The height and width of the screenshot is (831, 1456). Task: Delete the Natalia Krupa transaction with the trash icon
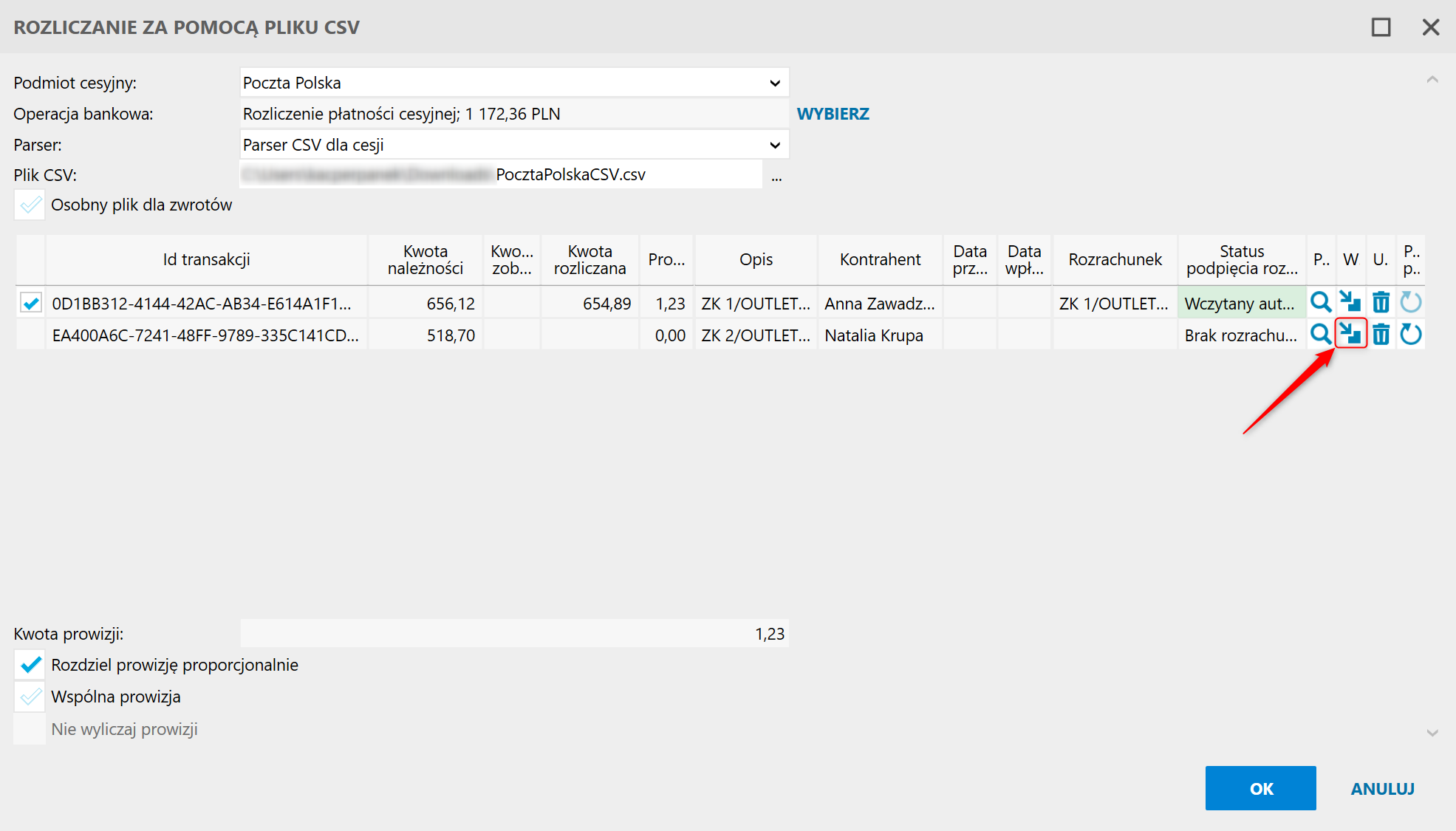click(x=1381, y=335)
